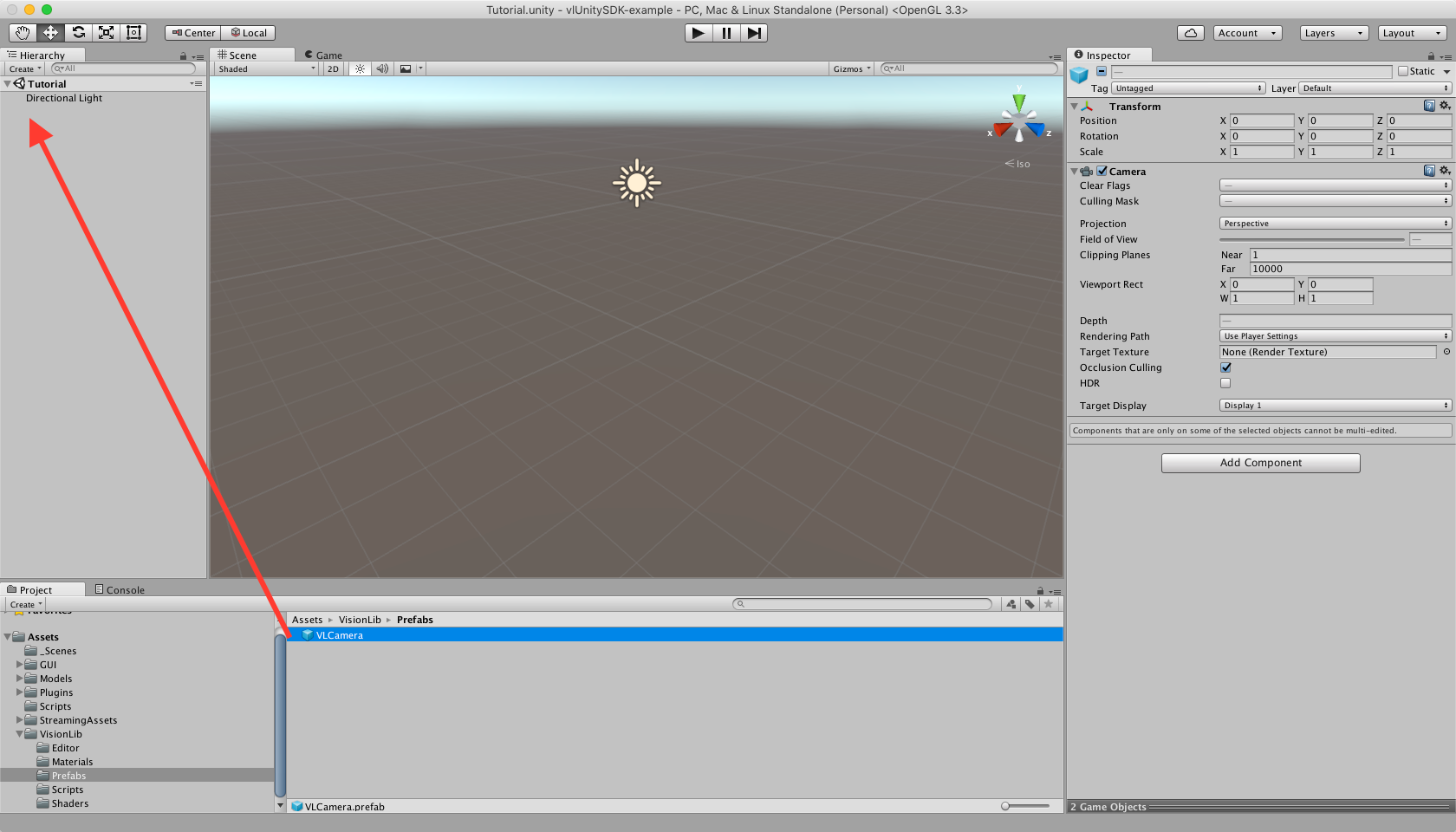The height and width of the screenshot is (832, 1456).
Task: Pause the game playback
Action: point(726,33)
